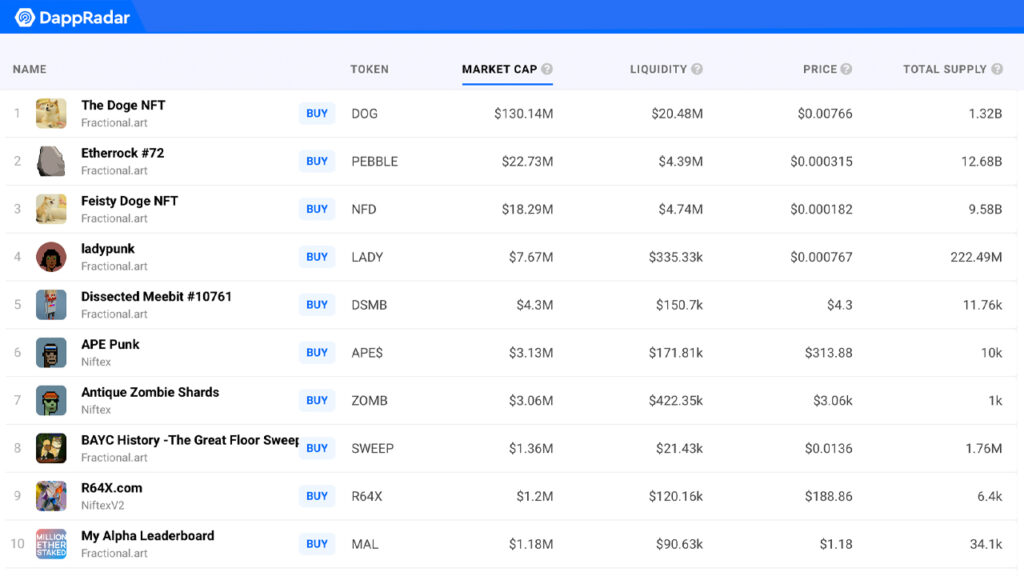Select the 9.58B total supply value
The image size is (1024, 576).
click(x=985, y=209)
